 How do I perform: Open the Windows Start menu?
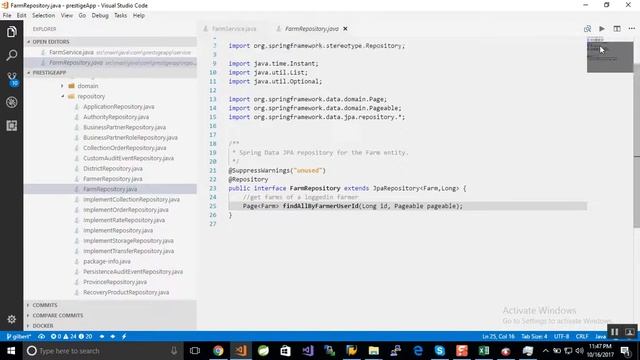point(11,351)
